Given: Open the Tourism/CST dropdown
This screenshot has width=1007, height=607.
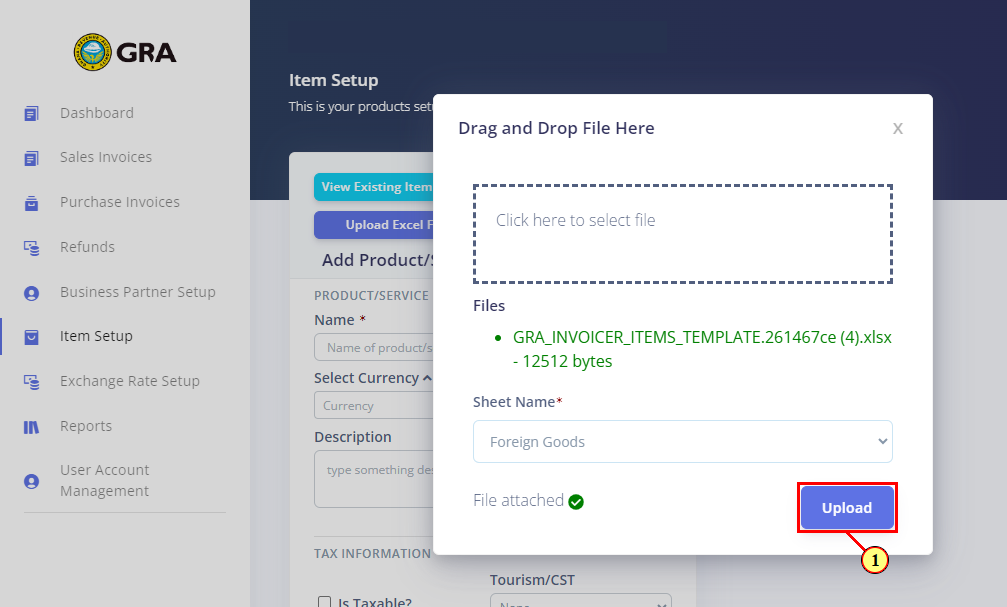Looking at the screenshot, I should pos(581,601).
